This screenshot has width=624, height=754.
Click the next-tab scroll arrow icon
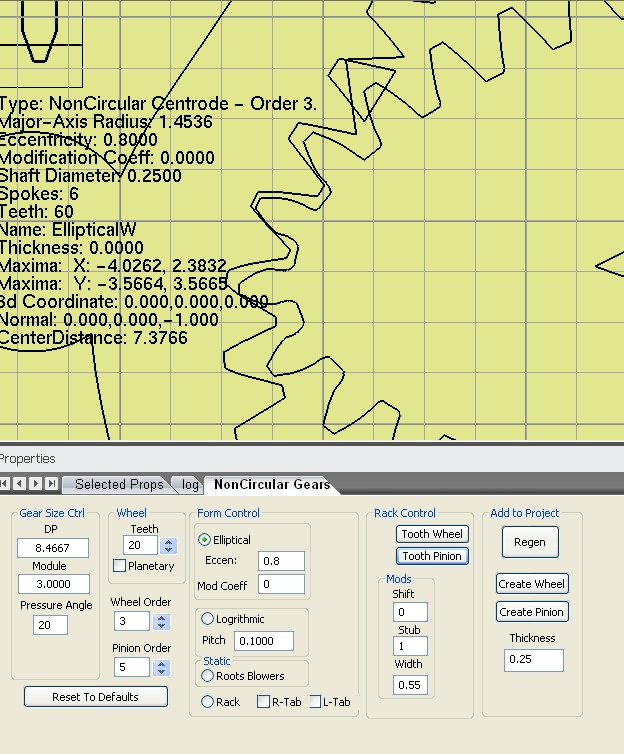coord(36,484)
